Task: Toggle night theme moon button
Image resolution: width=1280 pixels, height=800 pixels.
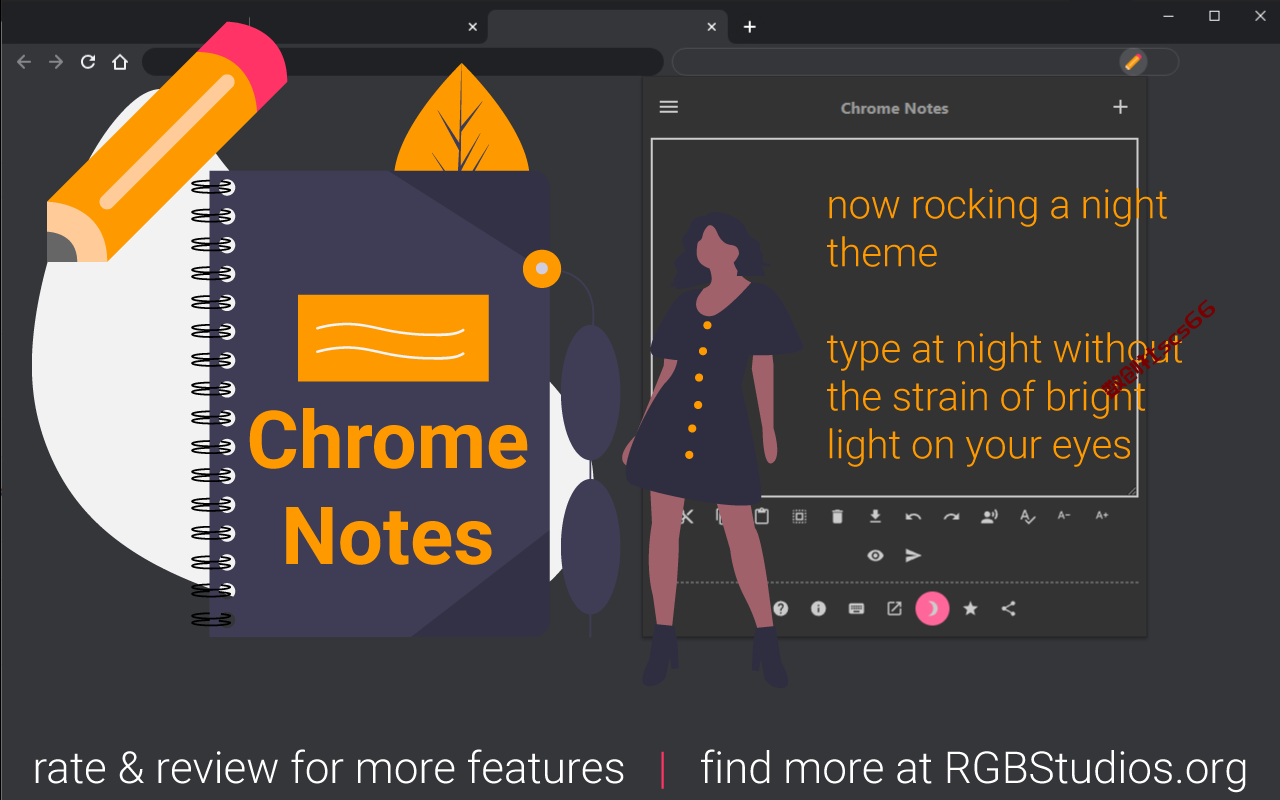Action: [x=932, y=608]
